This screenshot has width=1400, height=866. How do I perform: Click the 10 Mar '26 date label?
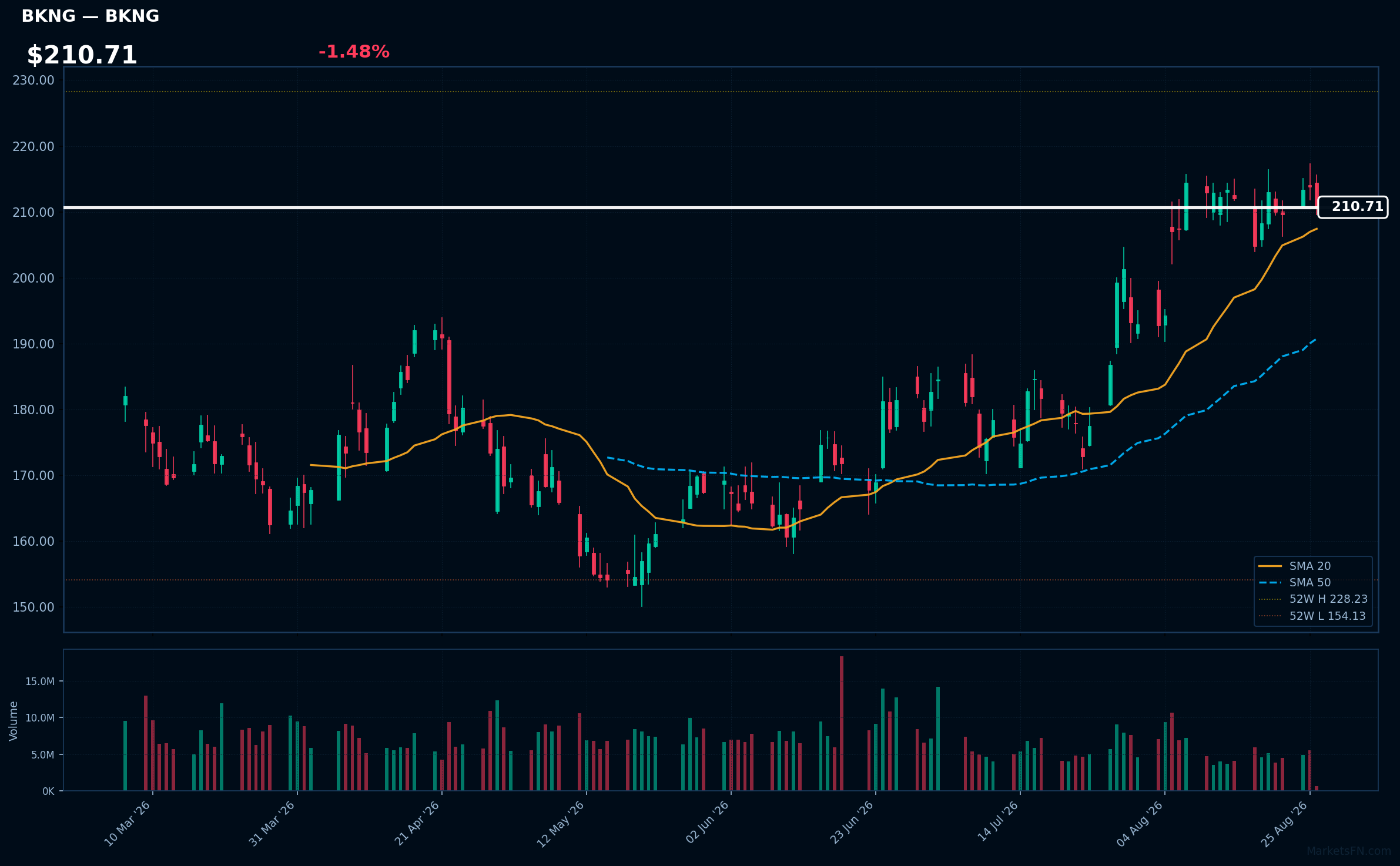[x=128, y=824]
